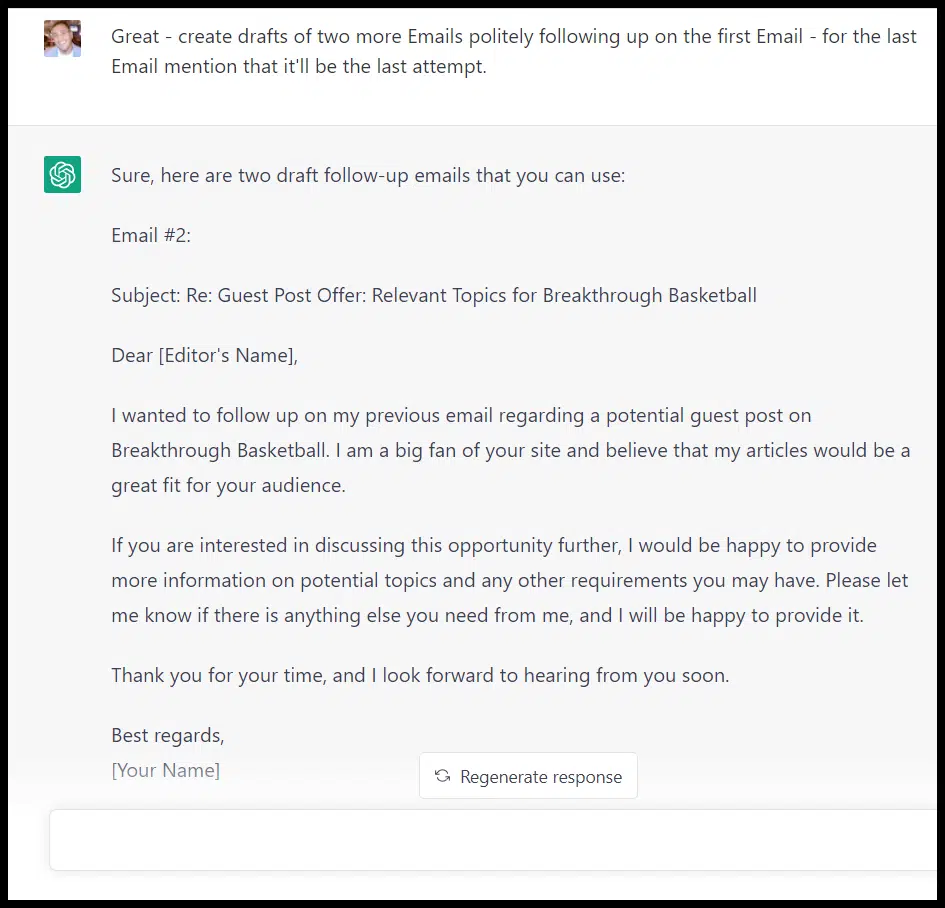
Task: Open the user's profile by clicking their photo
Action: pos(62,37)
